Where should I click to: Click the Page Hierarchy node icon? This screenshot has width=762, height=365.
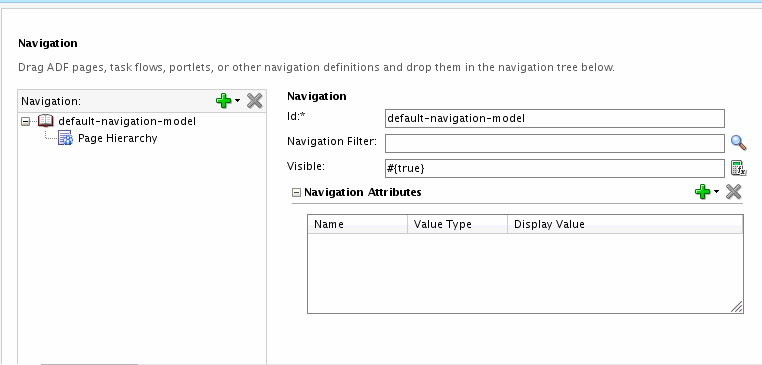(x=66, y=139)
